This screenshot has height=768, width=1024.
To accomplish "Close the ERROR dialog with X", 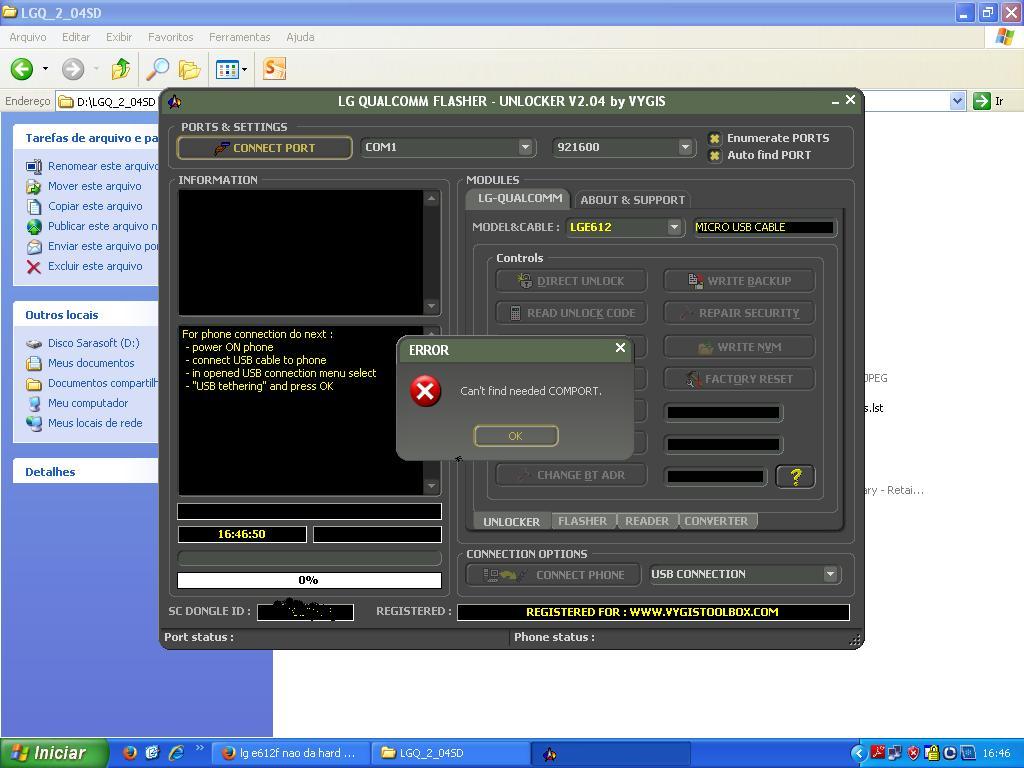I will click(x=620, y=348).
